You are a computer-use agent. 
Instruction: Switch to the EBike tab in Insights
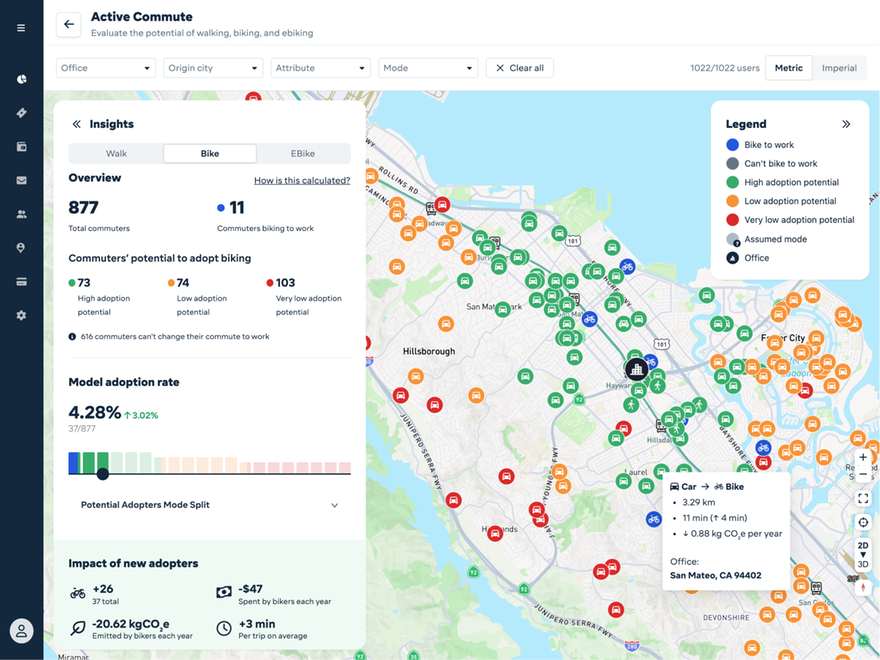[302, 153]
